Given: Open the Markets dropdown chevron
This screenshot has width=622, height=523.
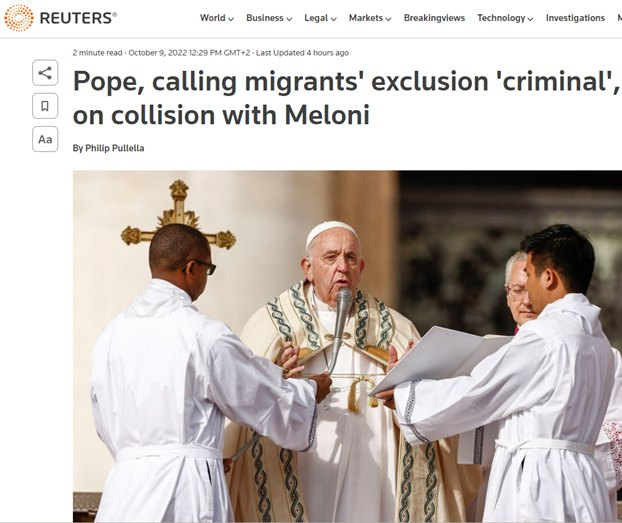Looking at the screenshot, I should pyautogui.click(x=388, y=19).
